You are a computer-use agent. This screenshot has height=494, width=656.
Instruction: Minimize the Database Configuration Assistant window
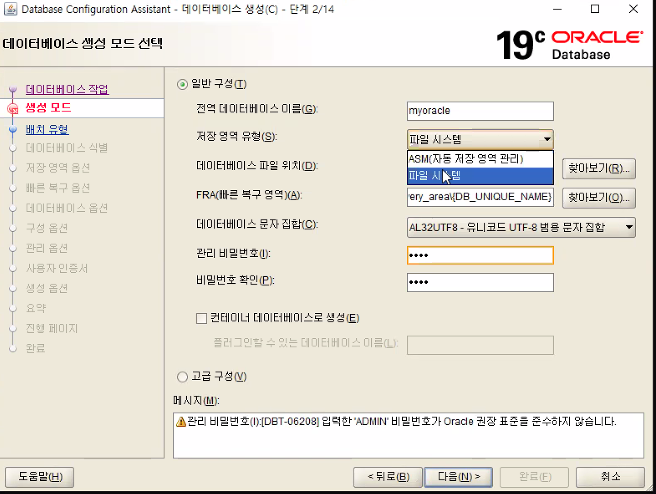557,9
